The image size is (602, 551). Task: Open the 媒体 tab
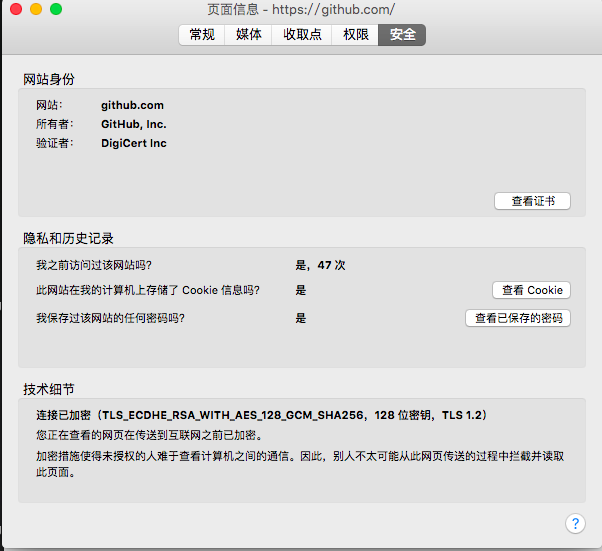tap(248, 35)
